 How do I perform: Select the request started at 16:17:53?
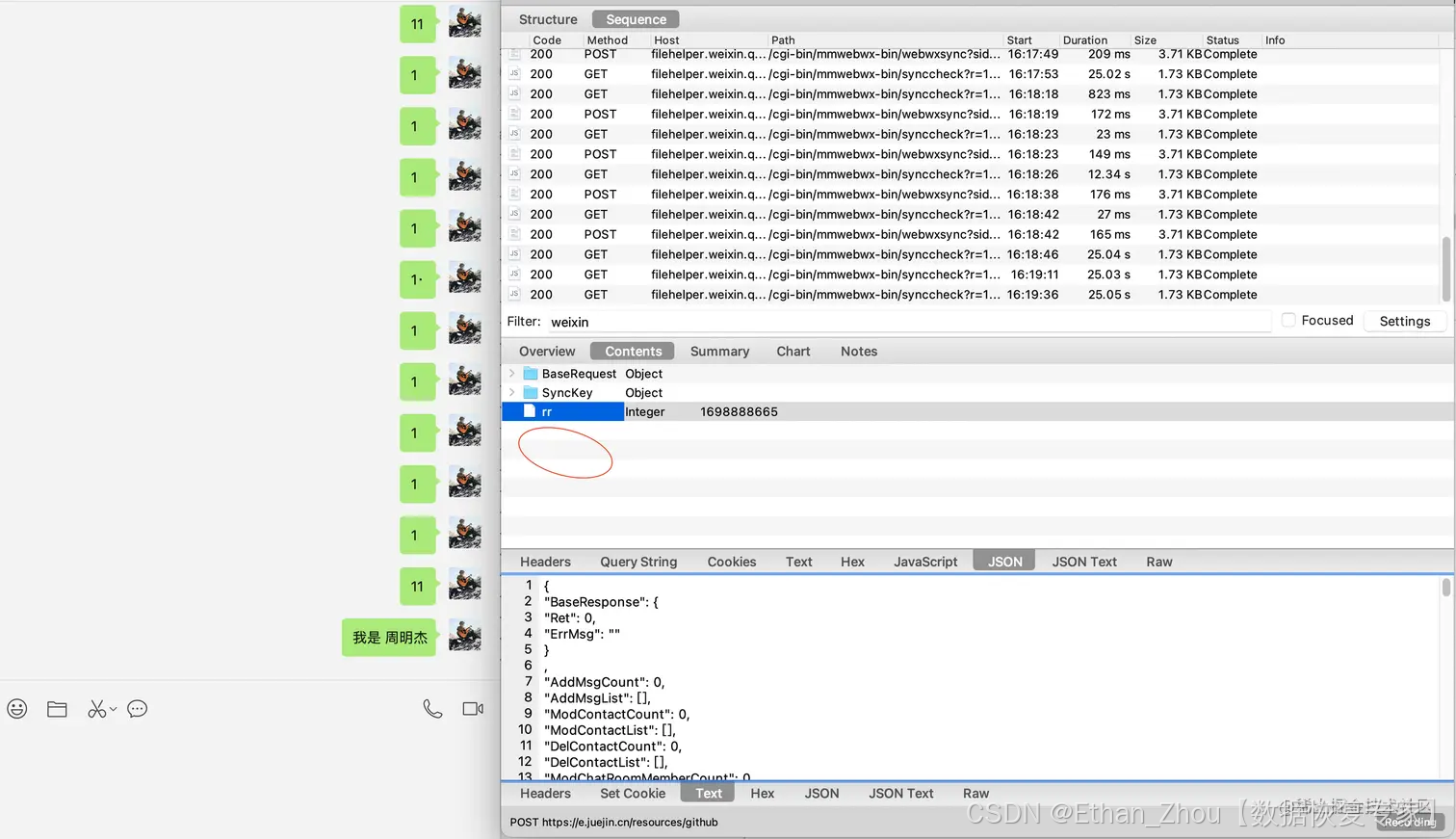pyautogui.click(x=973, y=74)
